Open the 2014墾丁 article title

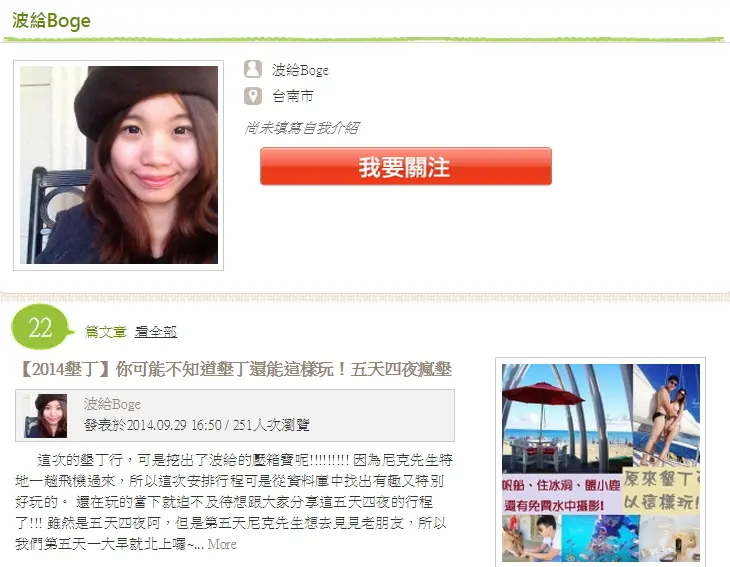click(234, 369)
